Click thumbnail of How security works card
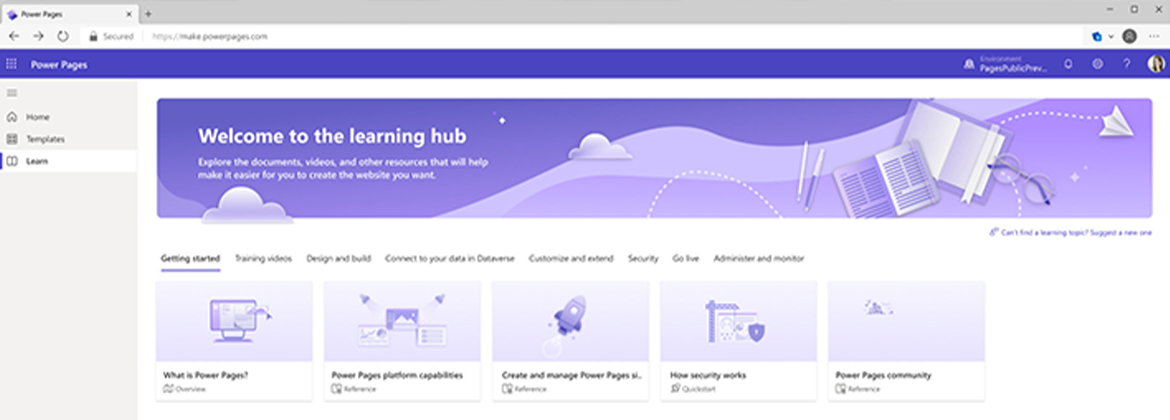The height and width of the screenshot is (420, 1170). (739, 322)
